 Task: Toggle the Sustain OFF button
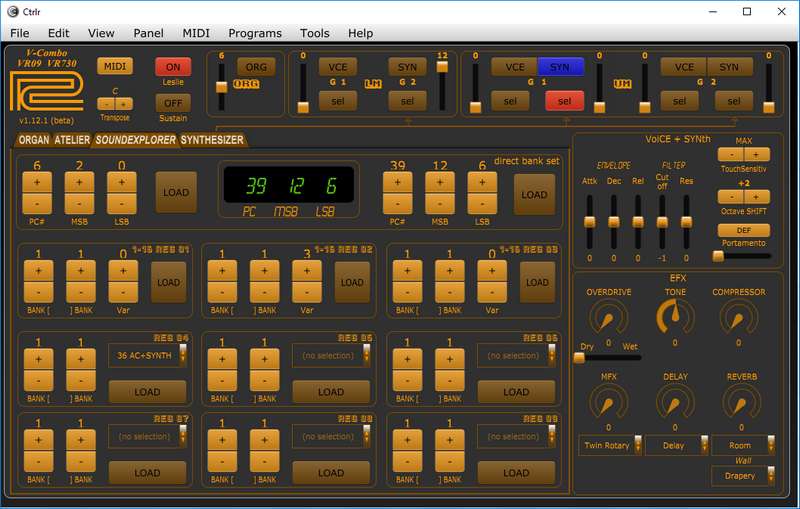pyautogui.click(x=173, y=102)
